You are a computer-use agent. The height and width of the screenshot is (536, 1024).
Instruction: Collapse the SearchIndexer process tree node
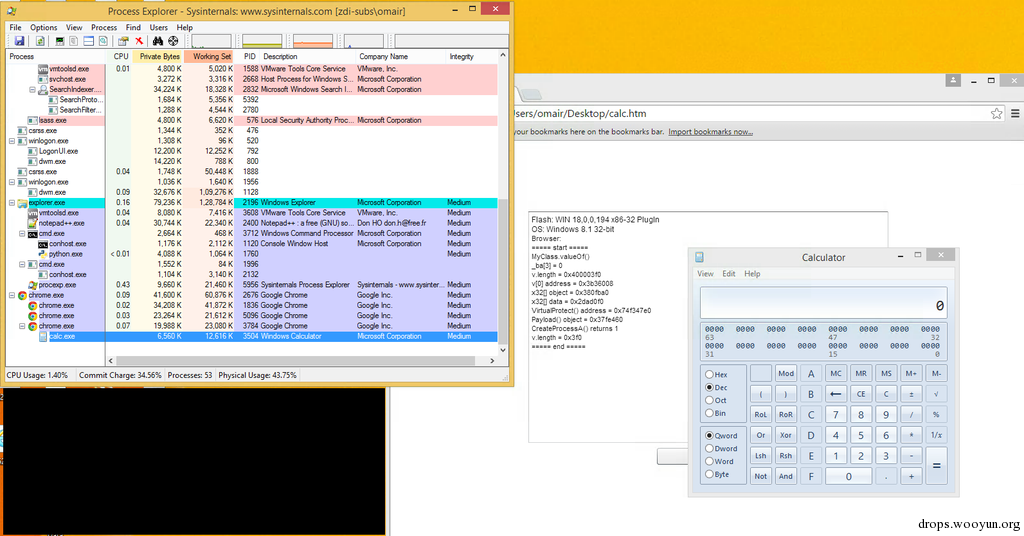(x=33, y=89)
